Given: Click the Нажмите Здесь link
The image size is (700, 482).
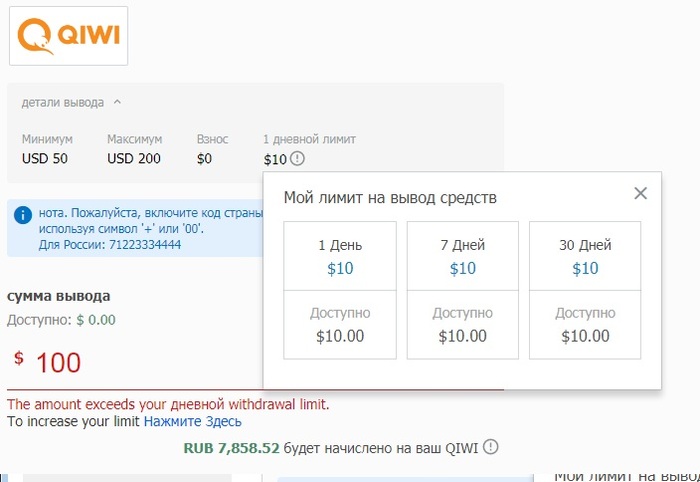Looking at the screenshot, I should pos(192,422).
